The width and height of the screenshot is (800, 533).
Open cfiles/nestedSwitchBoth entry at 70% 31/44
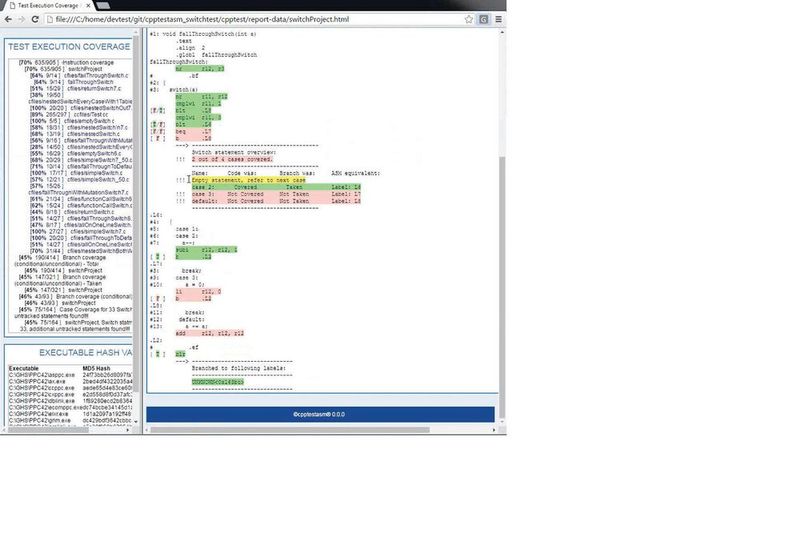(x=81, y=250)
